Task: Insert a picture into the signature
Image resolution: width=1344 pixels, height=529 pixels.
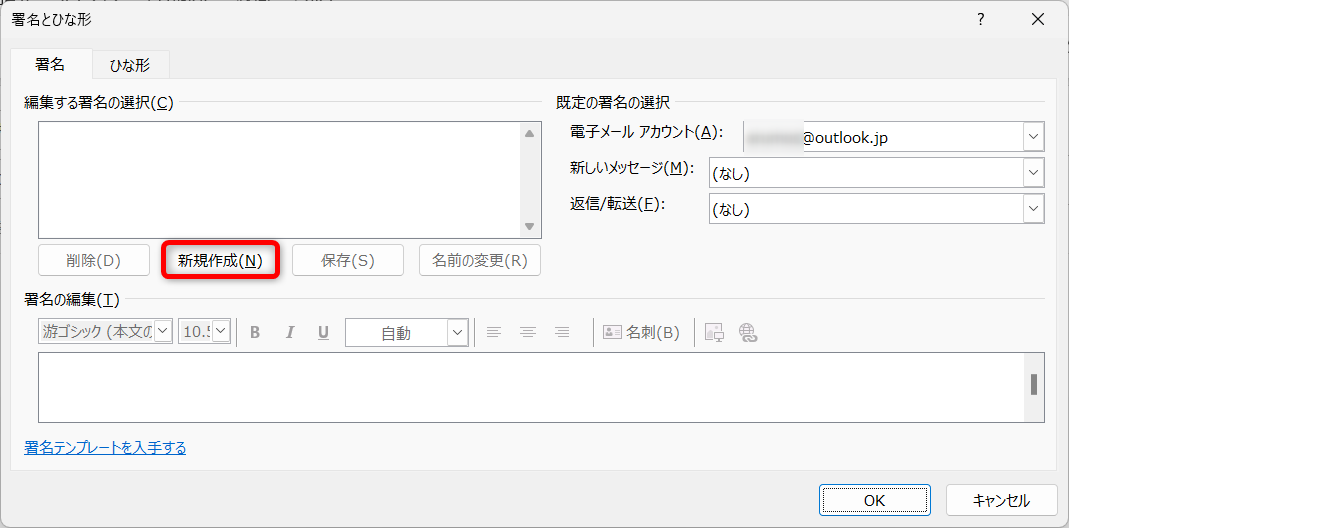Action: point(714,332)
